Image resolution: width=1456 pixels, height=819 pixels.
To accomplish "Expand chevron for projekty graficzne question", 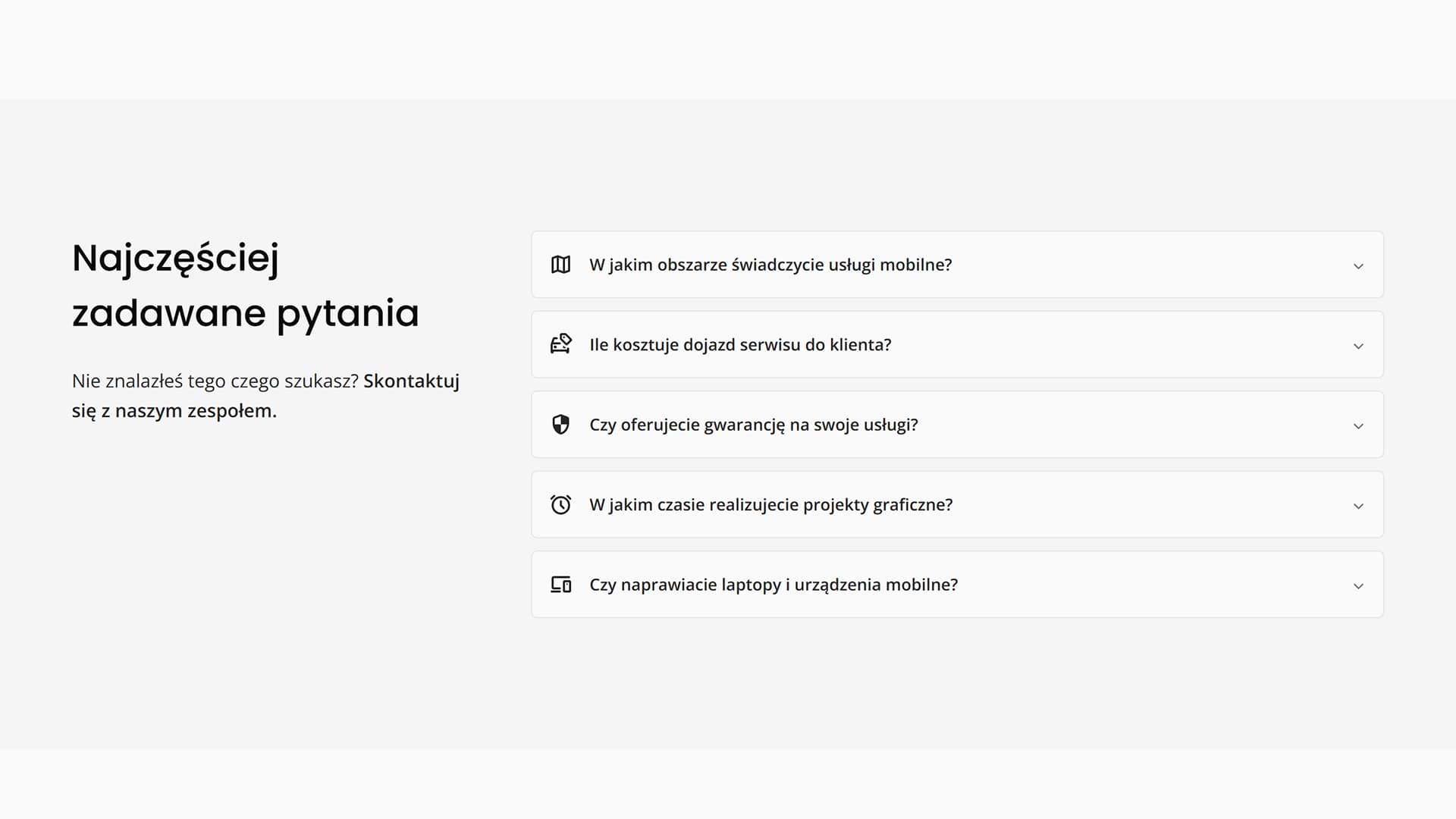I will [x=1358, y=506].
